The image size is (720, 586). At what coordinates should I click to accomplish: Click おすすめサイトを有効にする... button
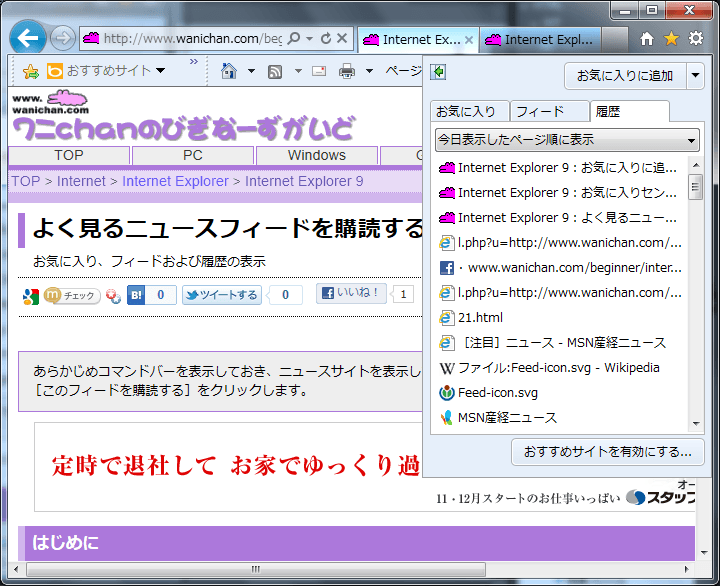(x=608, y=452)
